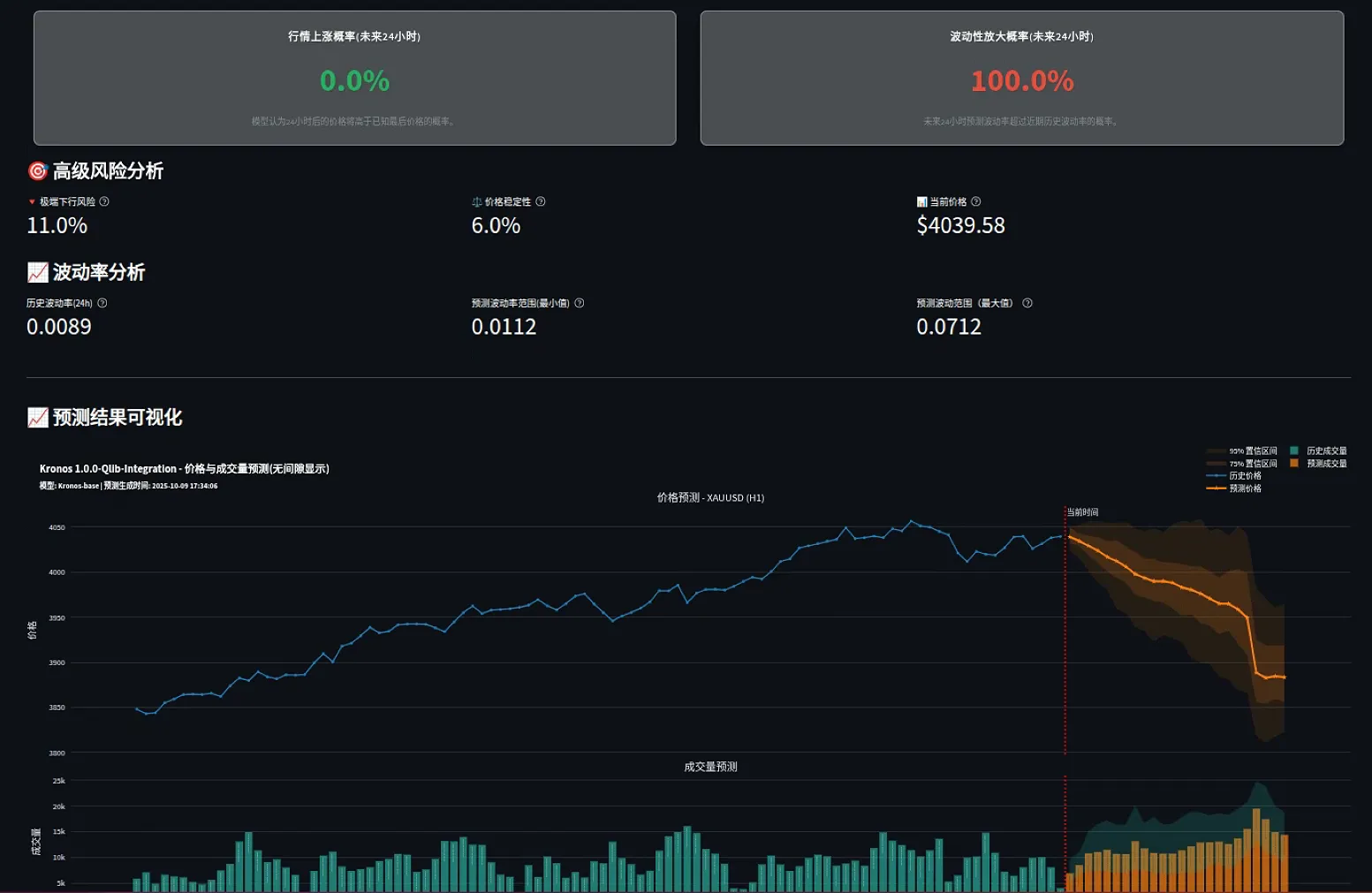Image resolution: width=1372 pixels, height=893 pixels.
Task: Click orange 预测成交量 legend swatch
Action: [x=1294, y=464]
